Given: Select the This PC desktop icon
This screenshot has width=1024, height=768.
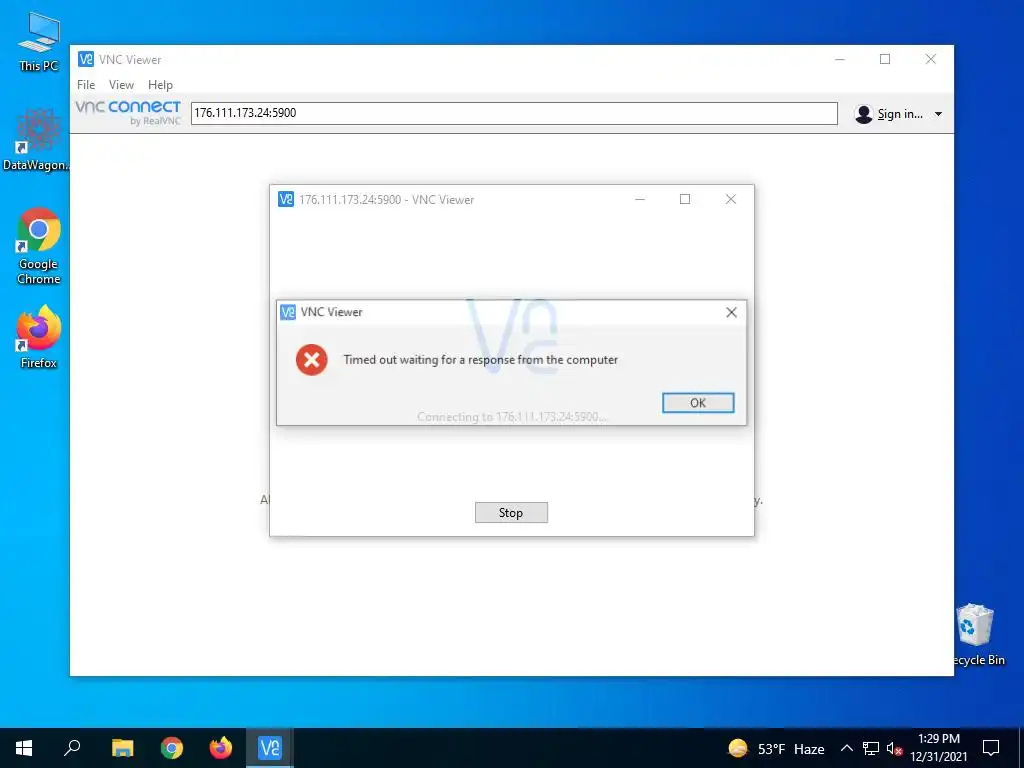Looking at the screenshot, I should pyautogui.click(x=39, y=42).
